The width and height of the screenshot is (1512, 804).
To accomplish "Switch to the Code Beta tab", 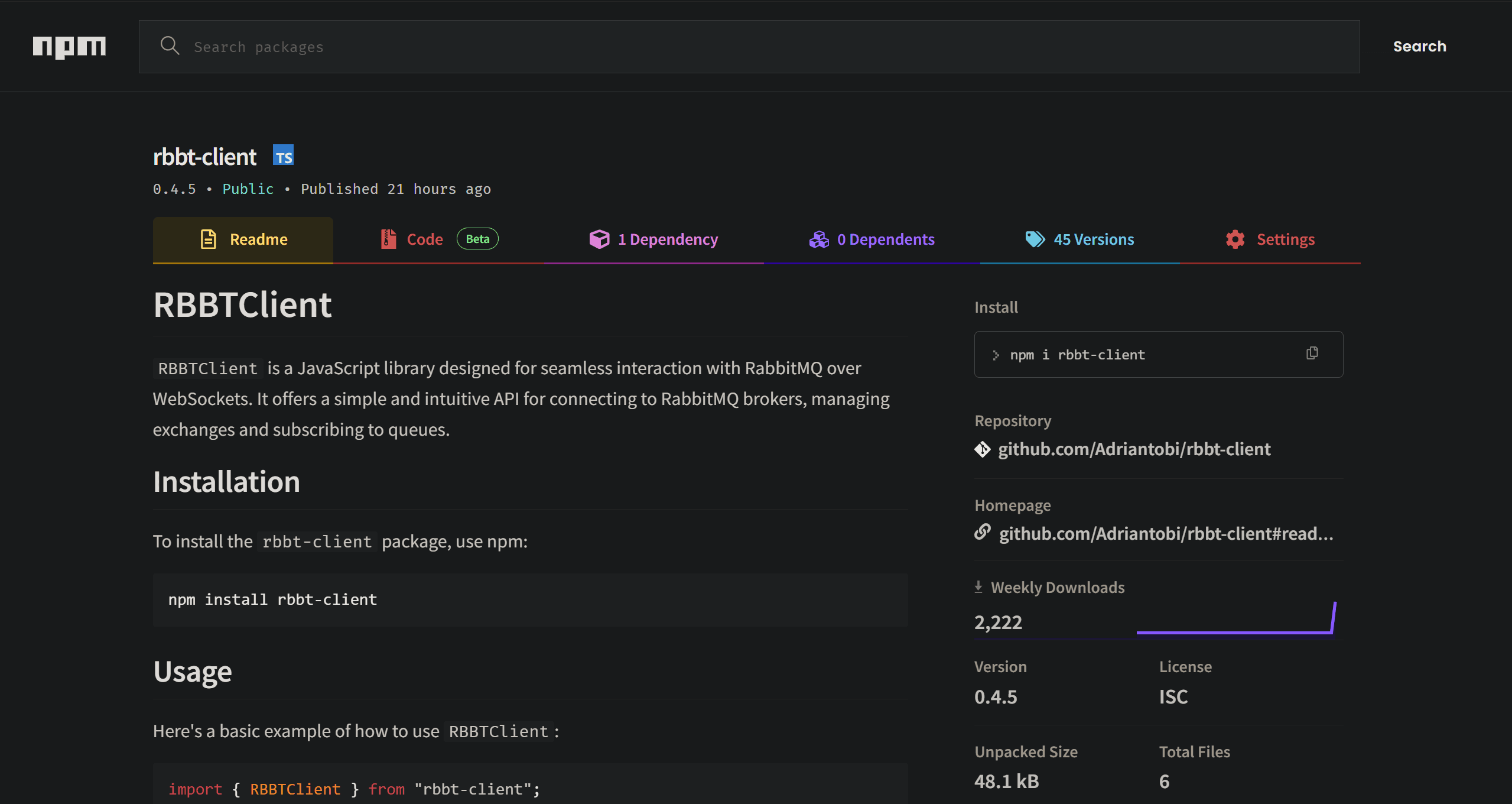I will 425,239.
